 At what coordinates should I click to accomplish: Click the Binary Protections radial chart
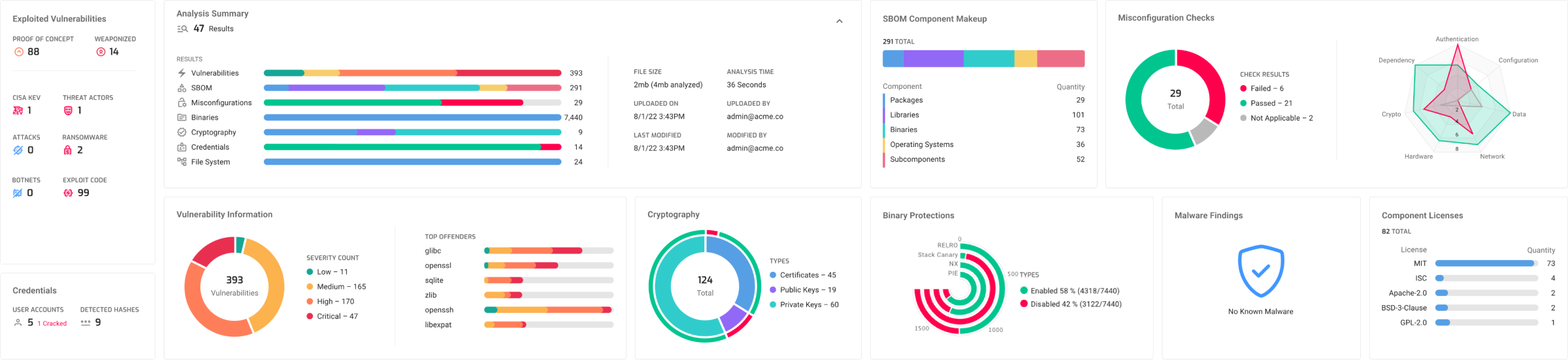pos(959,289)
